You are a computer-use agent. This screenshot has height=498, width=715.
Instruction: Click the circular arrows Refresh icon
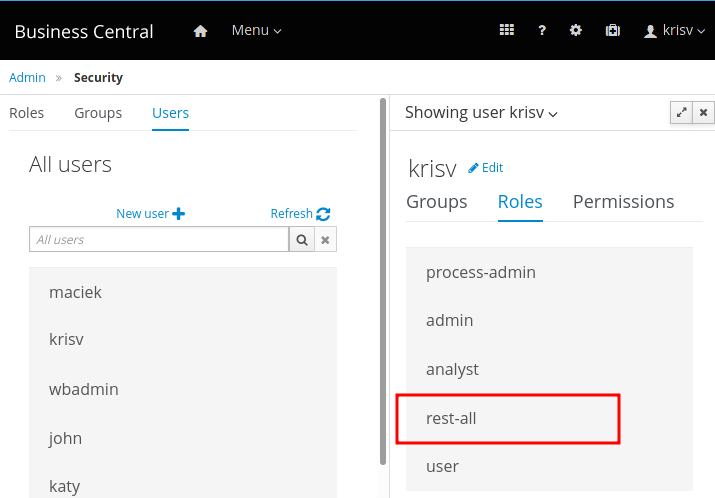[323, 214]
